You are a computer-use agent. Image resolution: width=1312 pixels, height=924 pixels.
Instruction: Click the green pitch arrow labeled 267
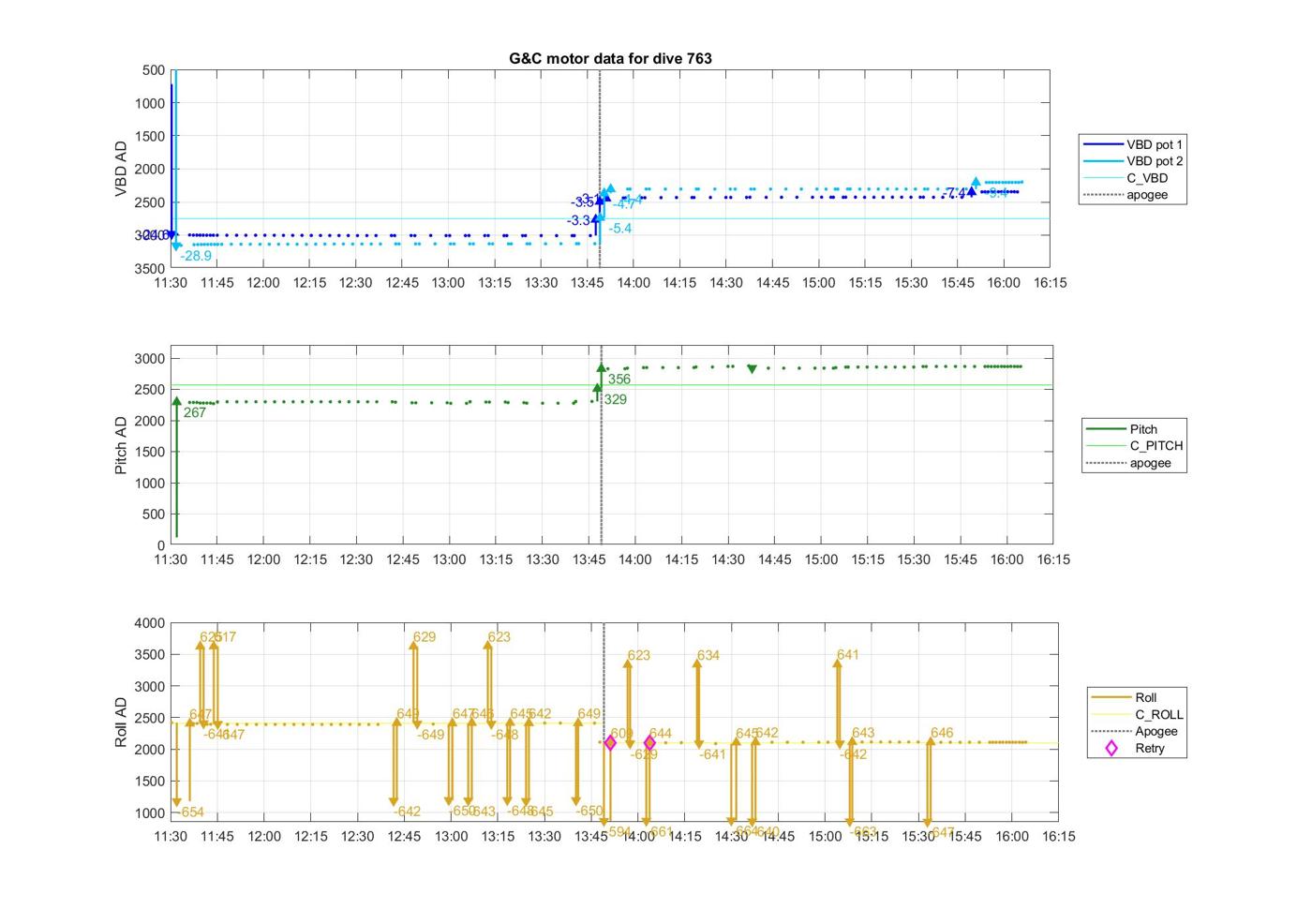(176, 467)
